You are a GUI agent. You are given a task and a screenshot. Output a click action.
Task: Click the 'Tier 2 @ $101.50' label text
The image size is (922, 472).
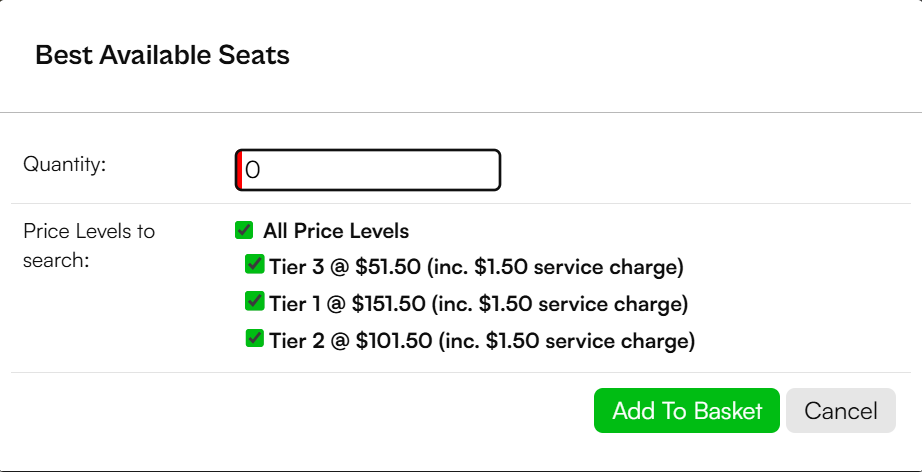(350, 341)
